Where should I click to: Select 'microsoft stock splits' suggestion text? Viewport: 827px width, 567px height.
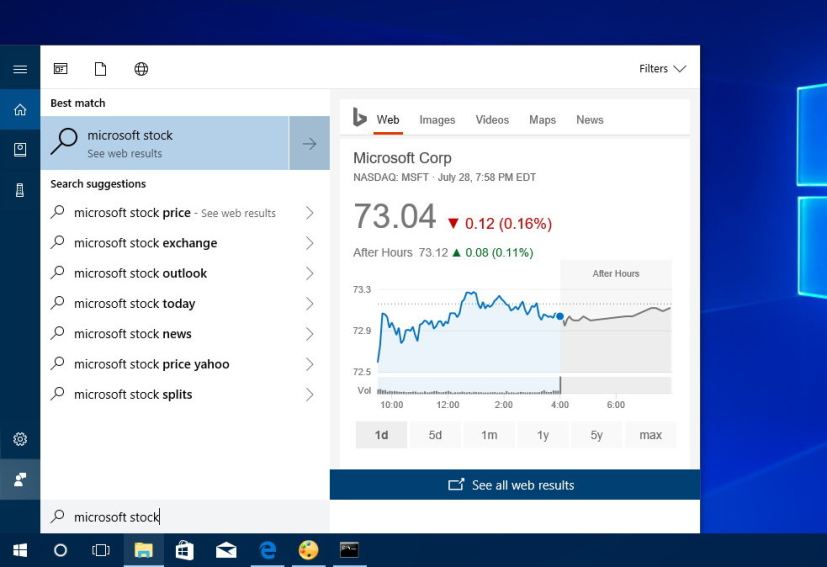coord(133,395)
